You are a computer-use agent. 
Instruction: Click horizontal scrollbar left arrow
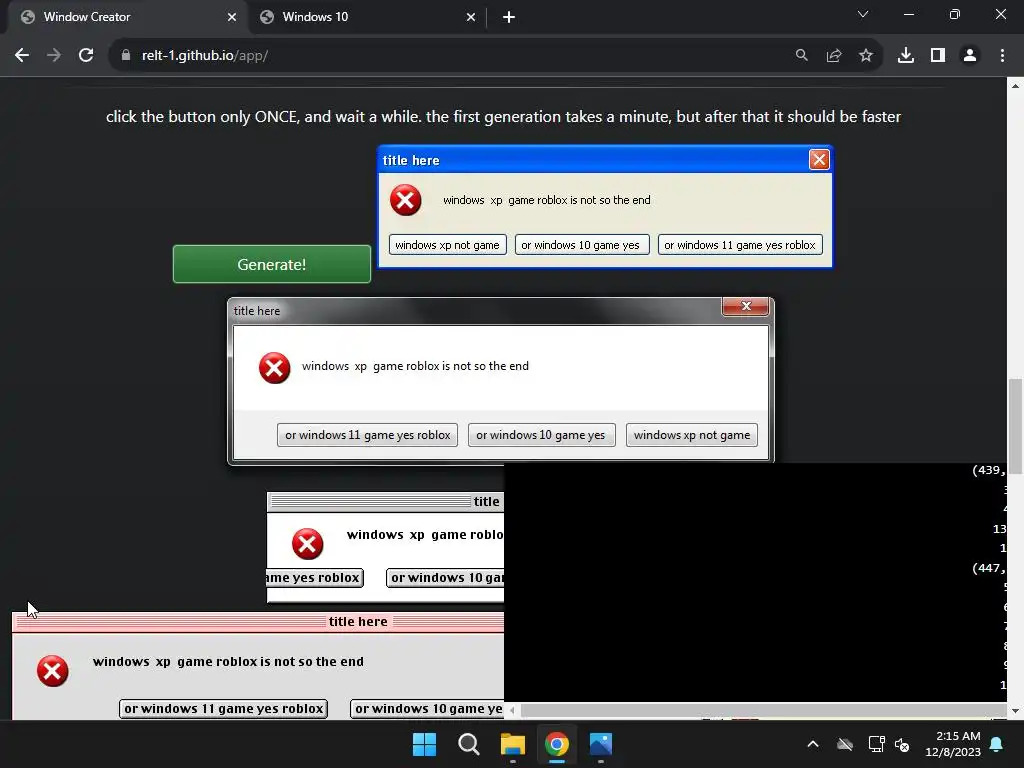pyautogui.click(x=512, y=710)
